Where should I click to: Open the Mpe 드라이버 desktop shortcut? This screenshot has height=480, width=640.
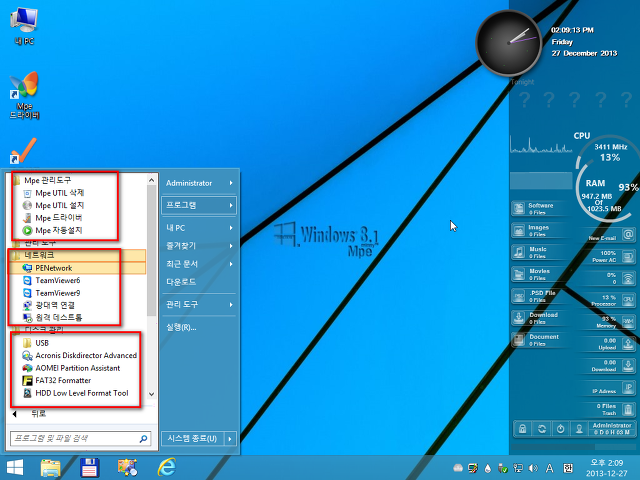pos(24,96)
